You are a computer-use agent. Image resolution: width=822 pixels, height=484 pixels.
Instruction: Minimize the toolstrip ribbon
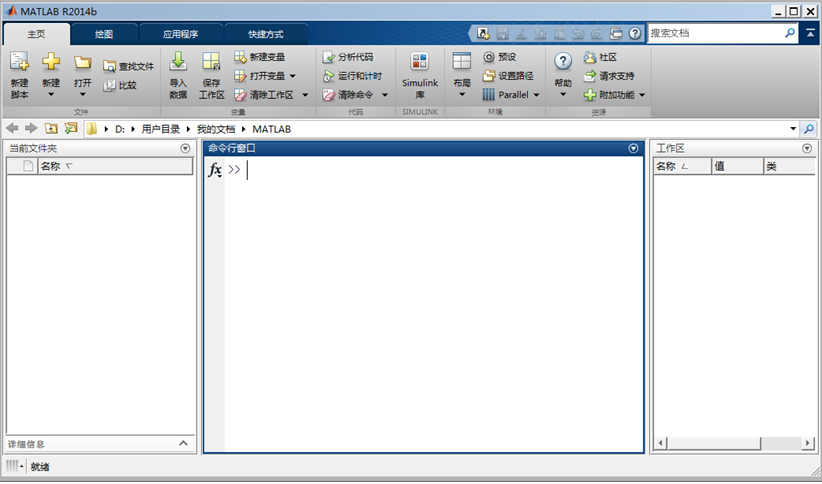(810, 33)
